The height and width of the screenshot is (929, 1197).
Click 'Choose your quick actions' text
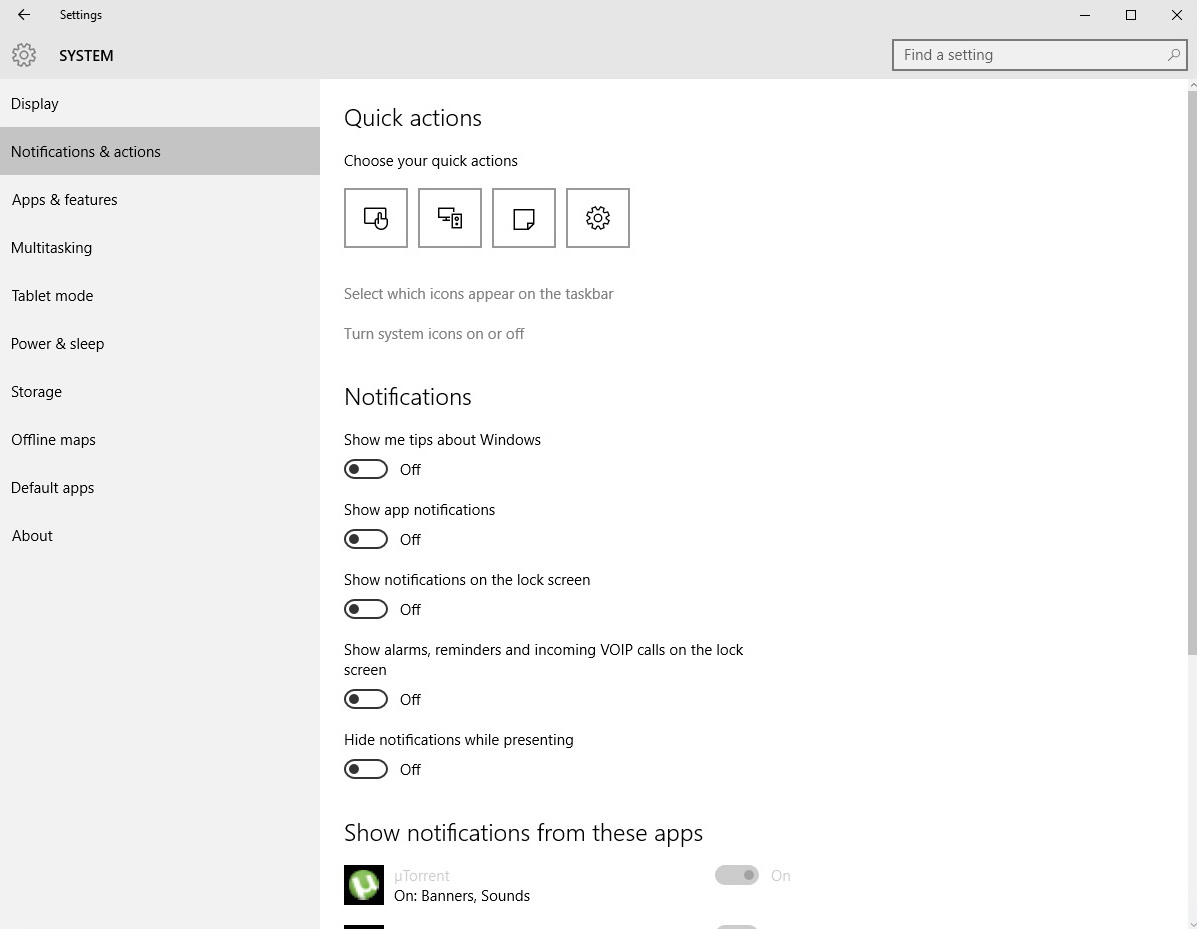[x=431, y=161]
